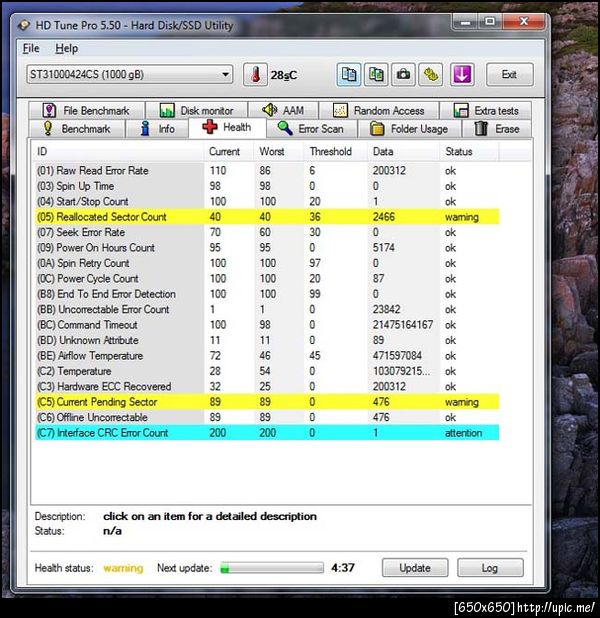Click the HD Tune title bar app icon
Screen dimensions: 600x618
pos(24,25)
